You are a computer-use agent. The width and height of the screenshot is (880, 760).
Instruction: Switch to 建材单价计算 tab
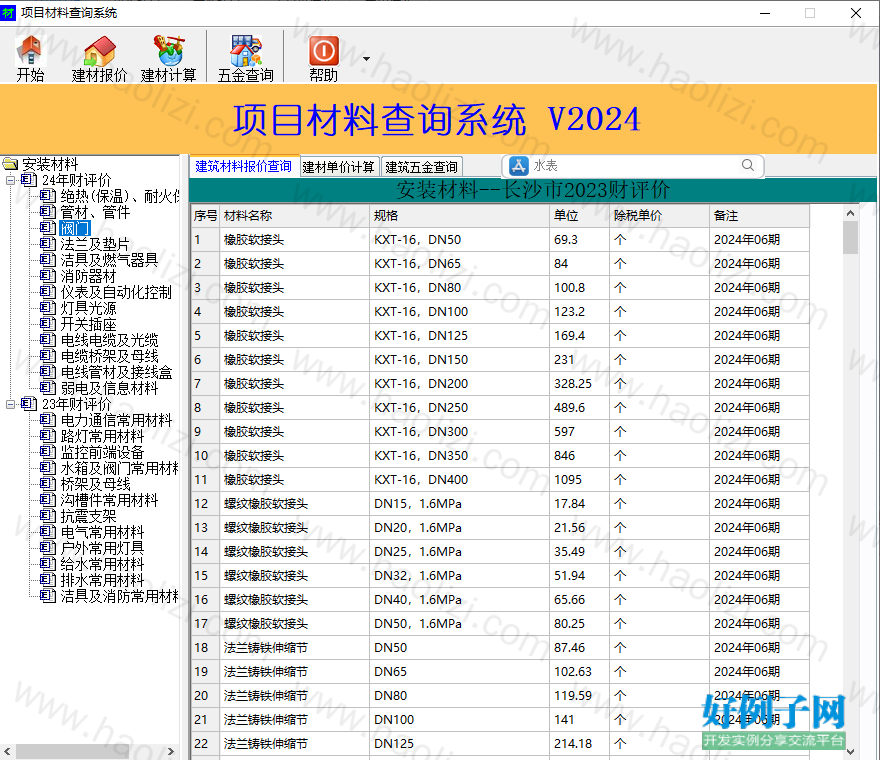pos(338,167)
